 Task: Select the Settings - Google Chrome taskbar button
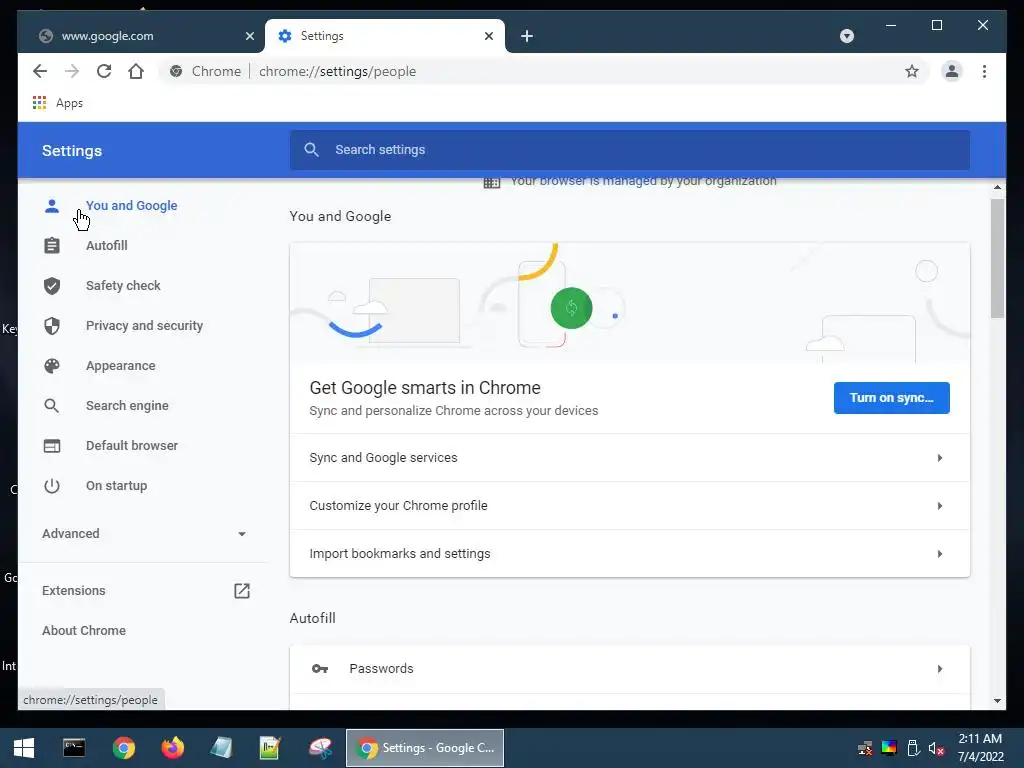[x=424, y=748]
